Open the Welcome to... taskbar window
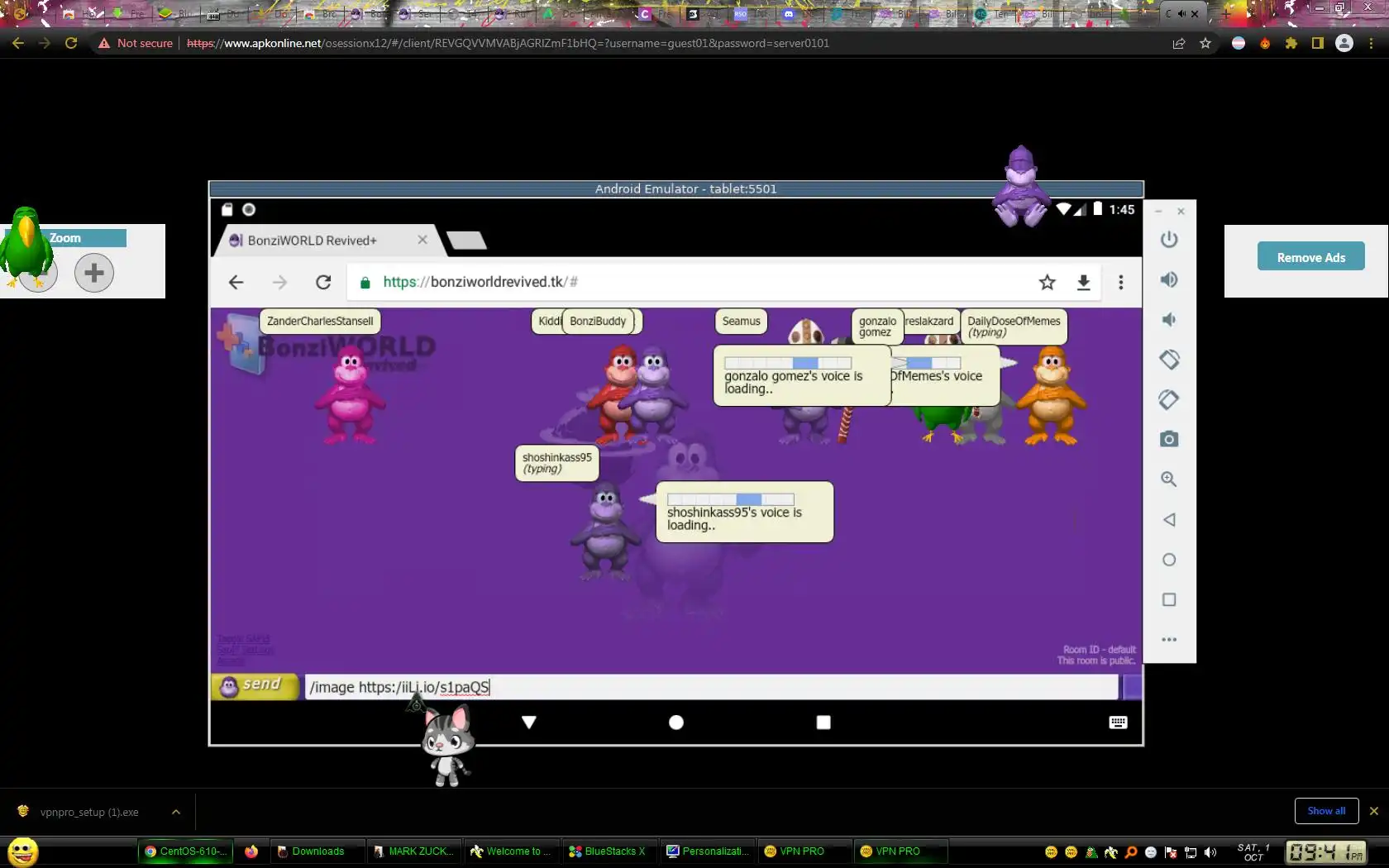The height and width of the screenshot is (868, 1389). 513,851
